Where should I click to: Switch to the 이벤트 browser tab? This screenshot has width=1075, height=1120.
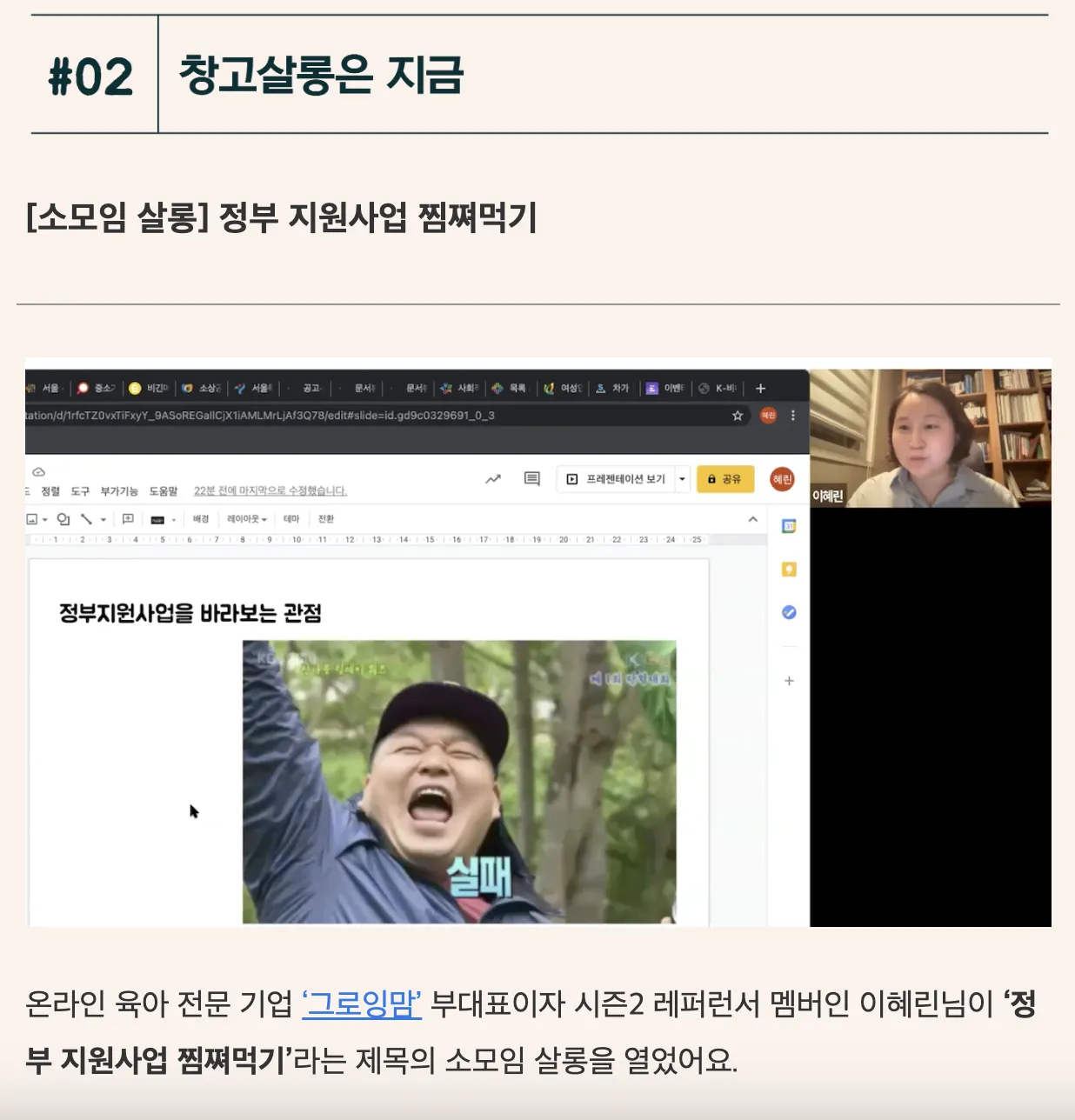click(666, 388)
